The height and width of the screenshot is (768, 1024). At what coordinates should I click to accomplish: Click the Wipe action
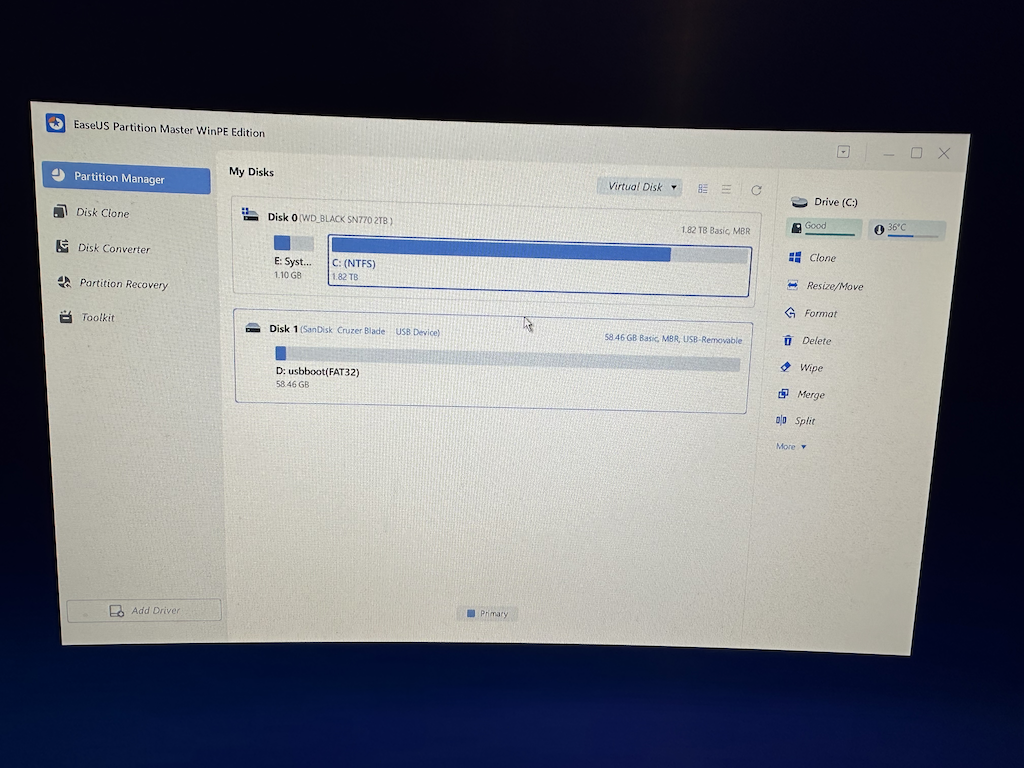tap(810, 368)
